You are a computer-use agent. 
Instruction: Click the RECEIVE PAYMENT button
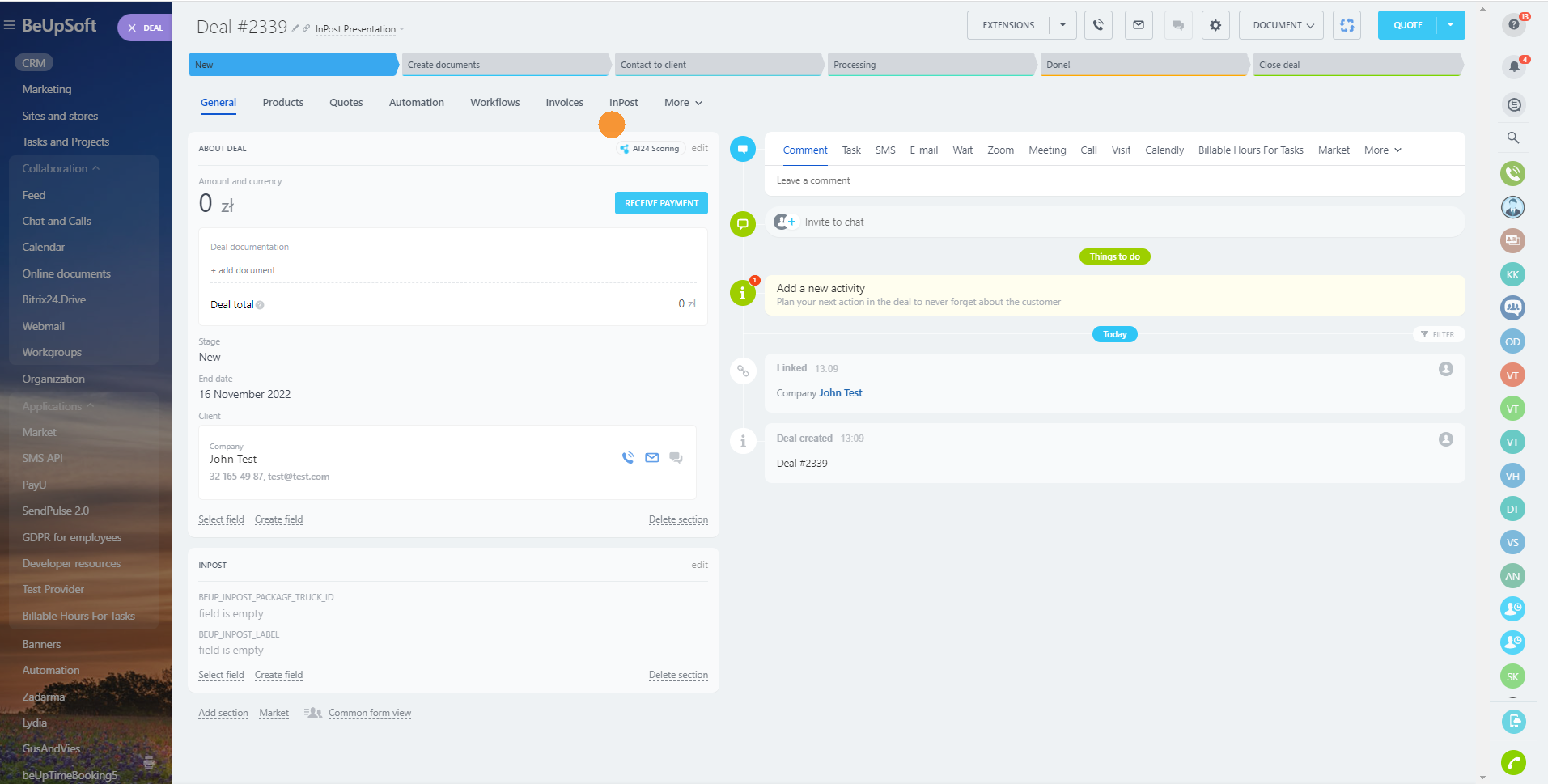coord(661,203)
